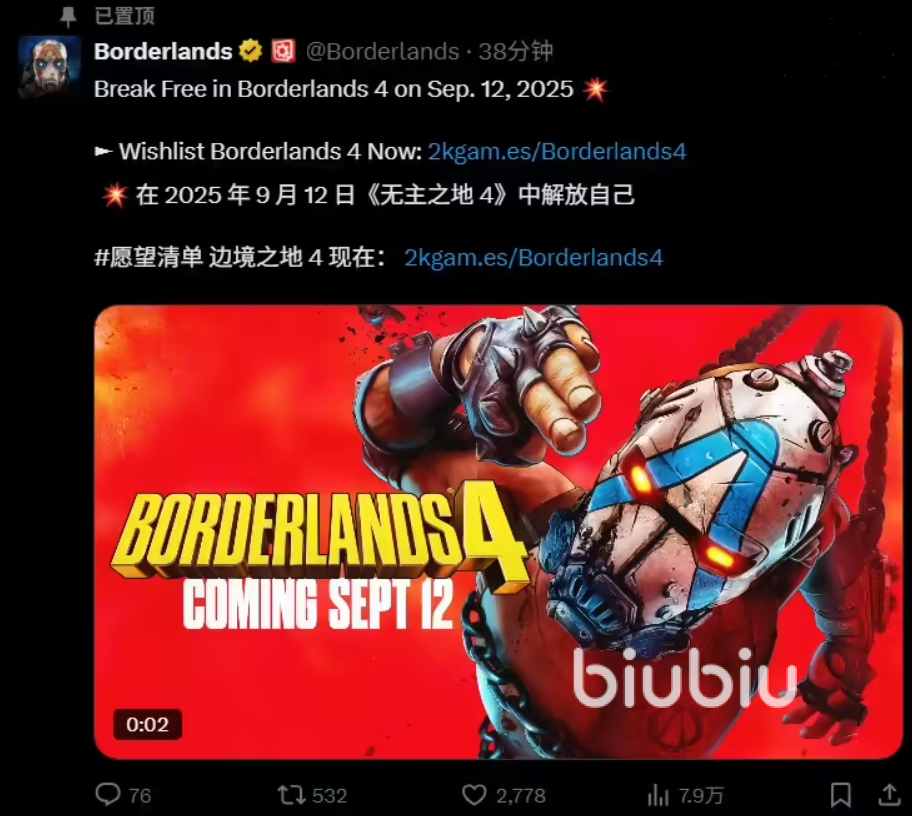Follow the 2kgam.es link in Chinese translation
The height and width of the screenshot is (816, 912).
(533, 258)
